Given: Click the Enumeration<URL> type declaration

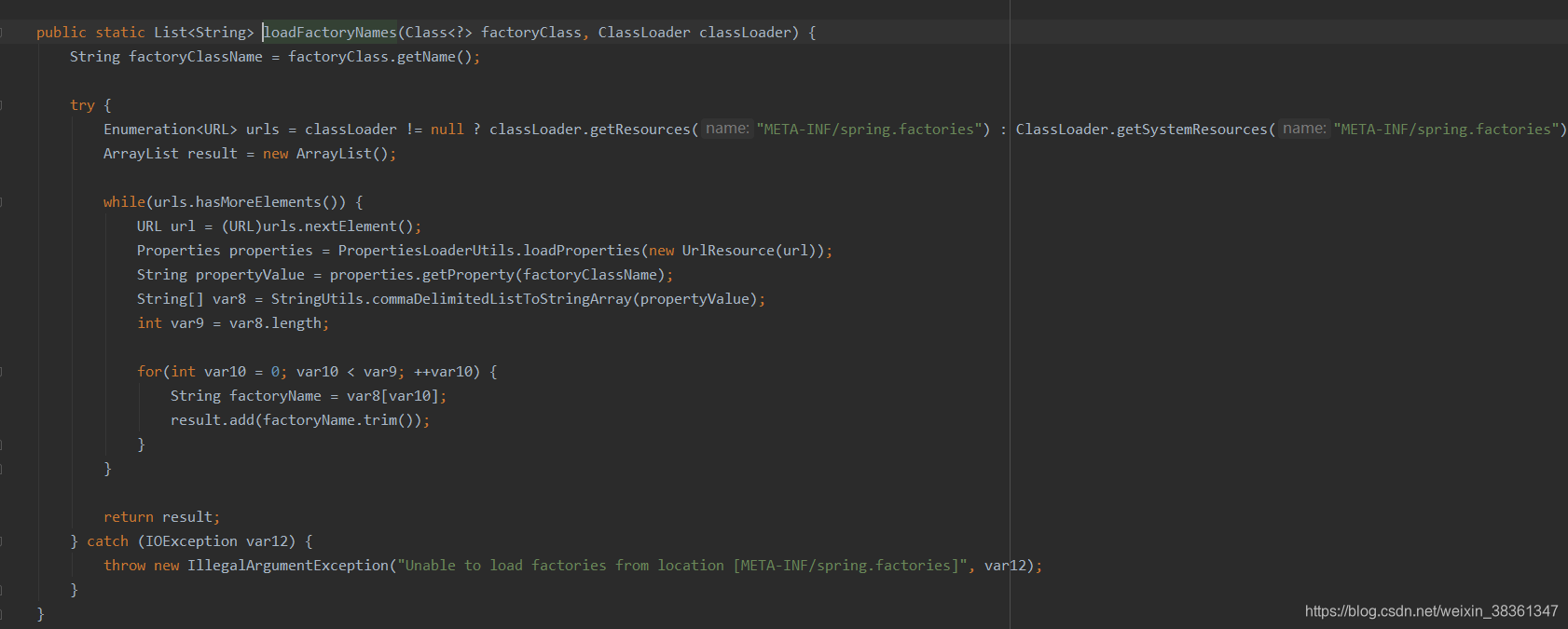Looking at the screenshot, I should point(171,130).
